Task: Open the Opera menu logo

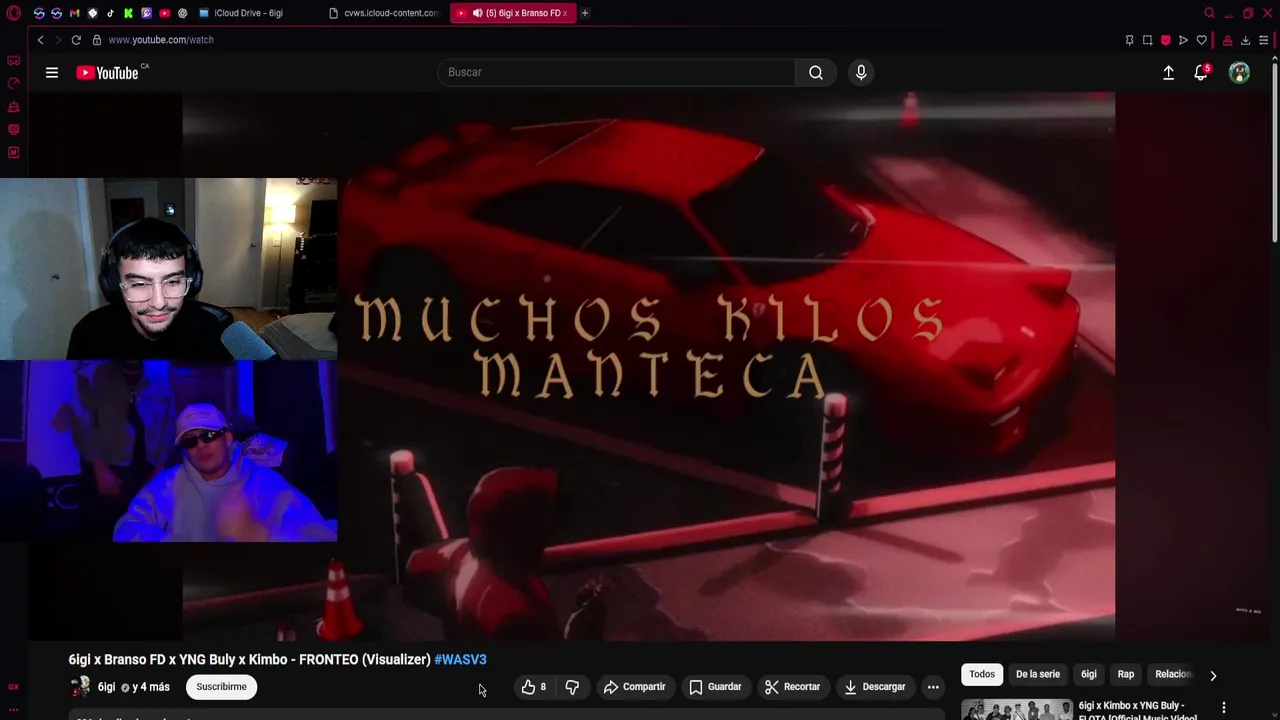Action: [x=14, y=13]
